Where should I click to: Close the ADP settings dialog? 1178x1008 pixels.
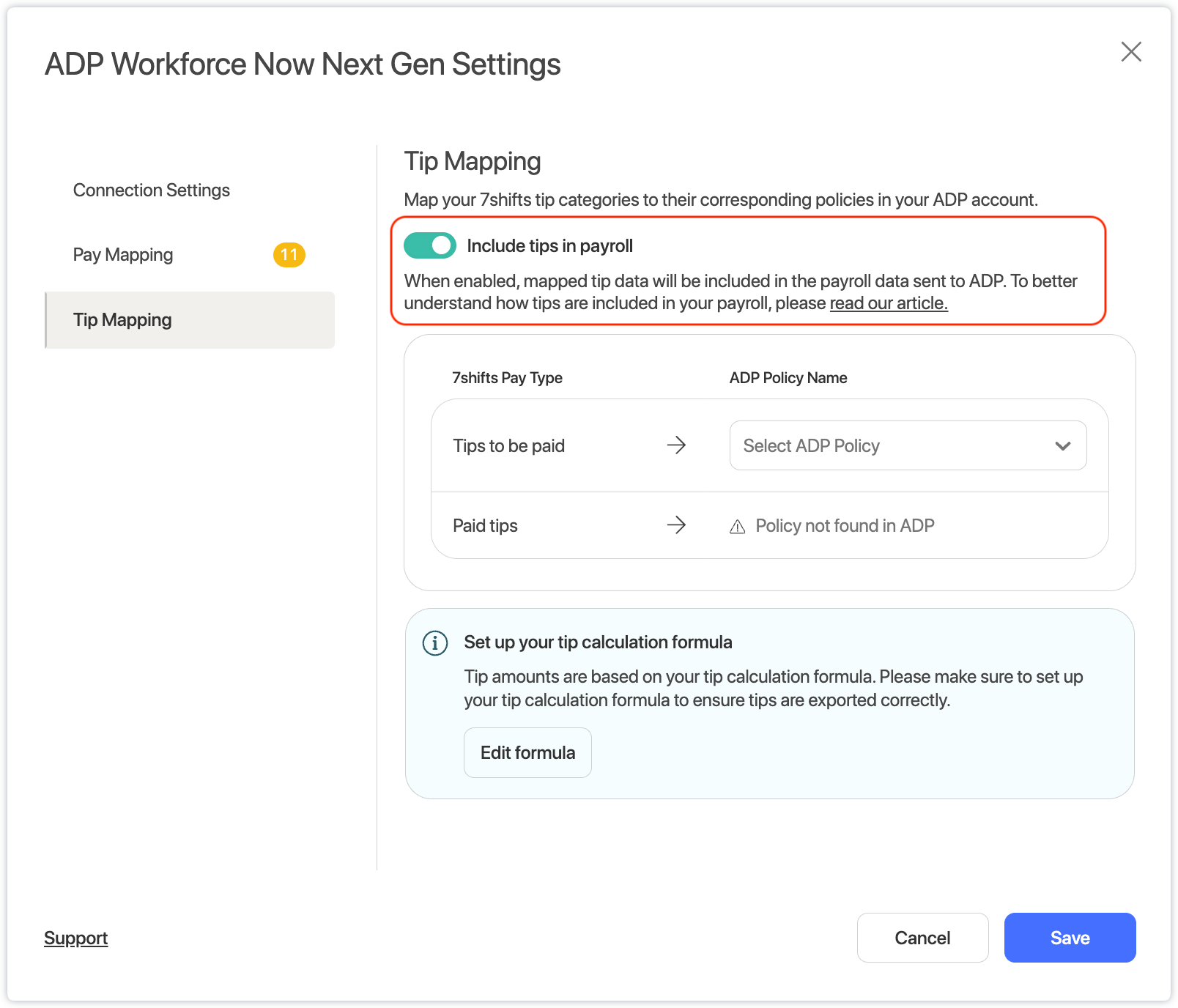coord(1131,52)
